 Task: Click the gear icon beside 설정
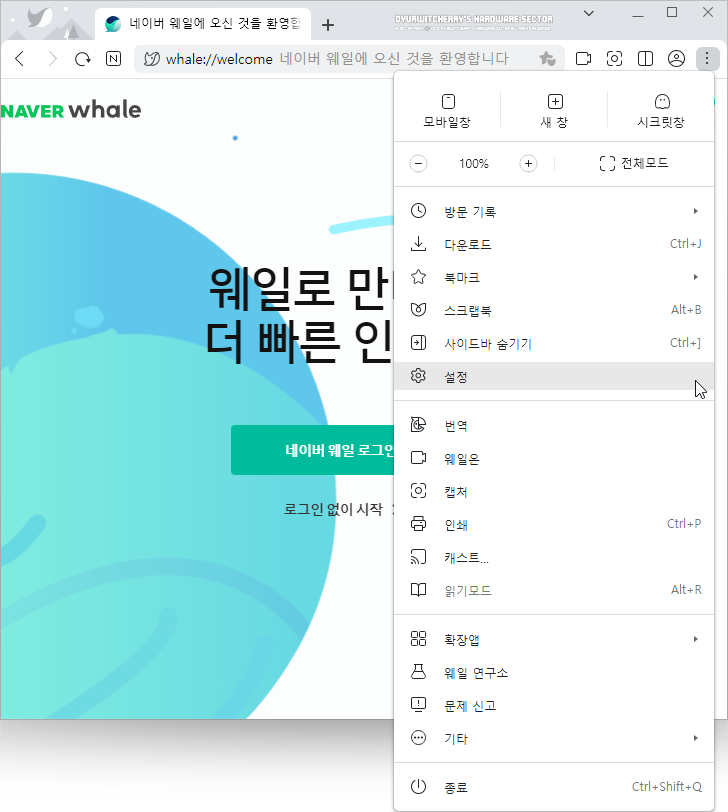click(x=418, y=376)
